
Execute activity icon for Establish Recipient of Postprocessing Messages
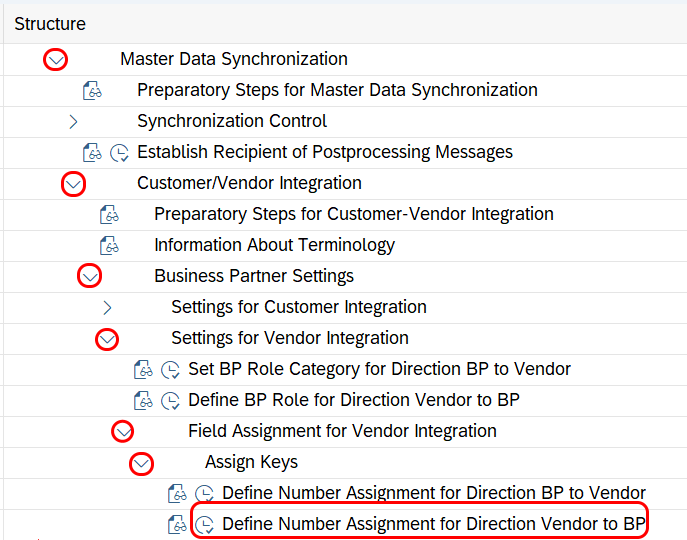pyautogui.click(x=119, y=153)
